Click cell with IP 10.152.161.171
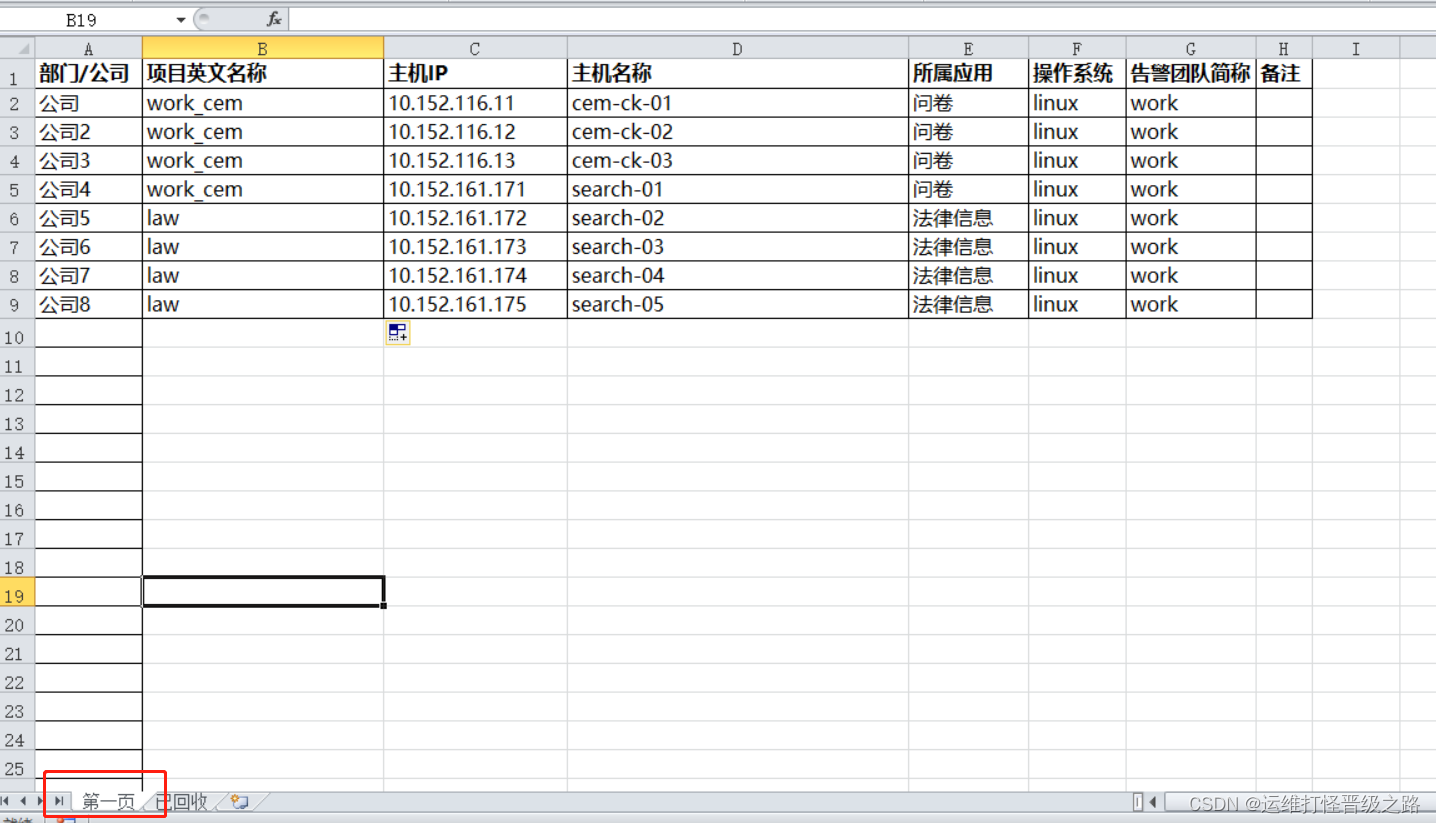Image resolution: width=1436 pixels, height=823 pixels. 475,190
